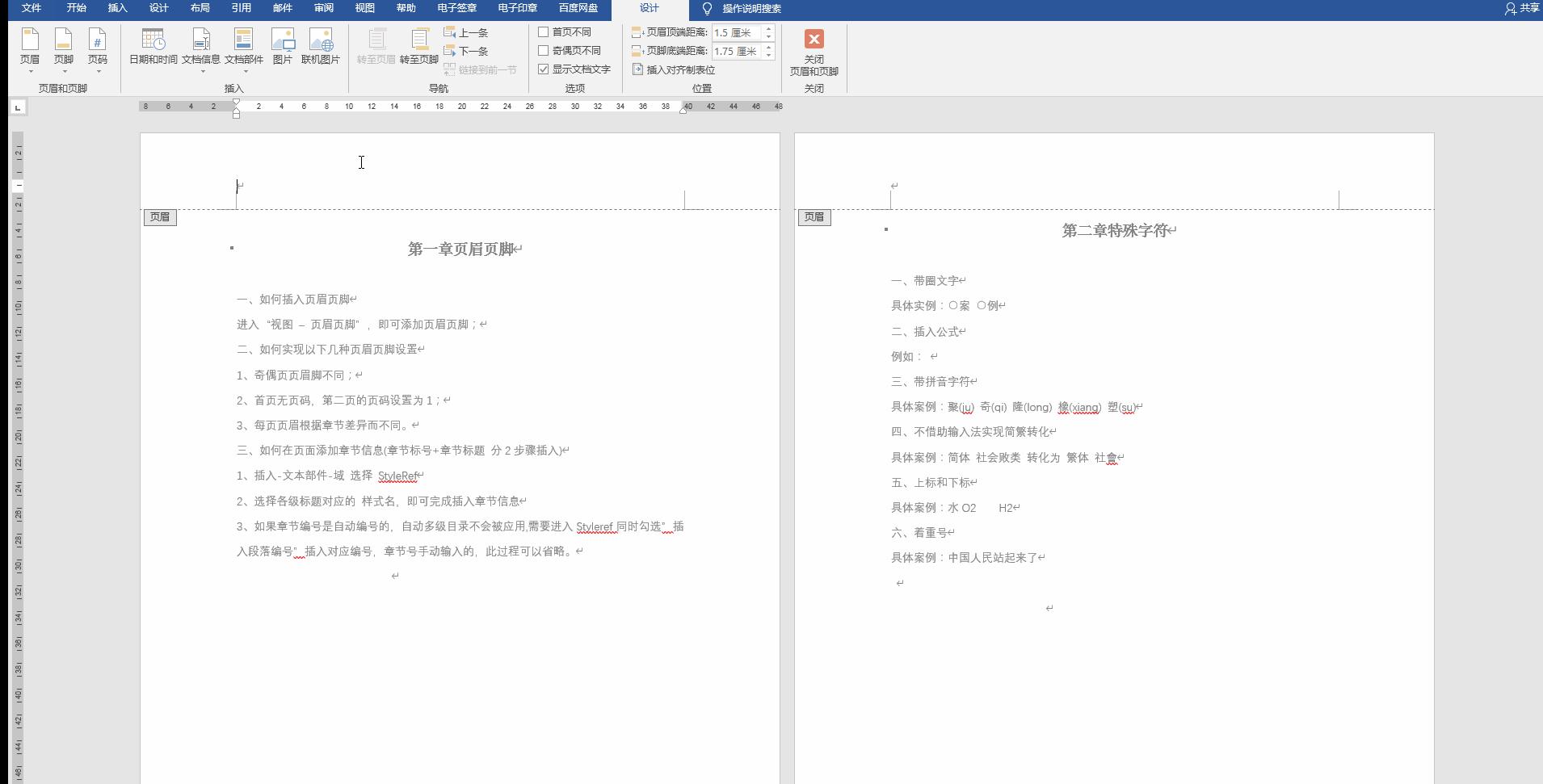Increase 页眉顶端距离 using the up stepper
The image size is (1543, 784).
(768, 28)
